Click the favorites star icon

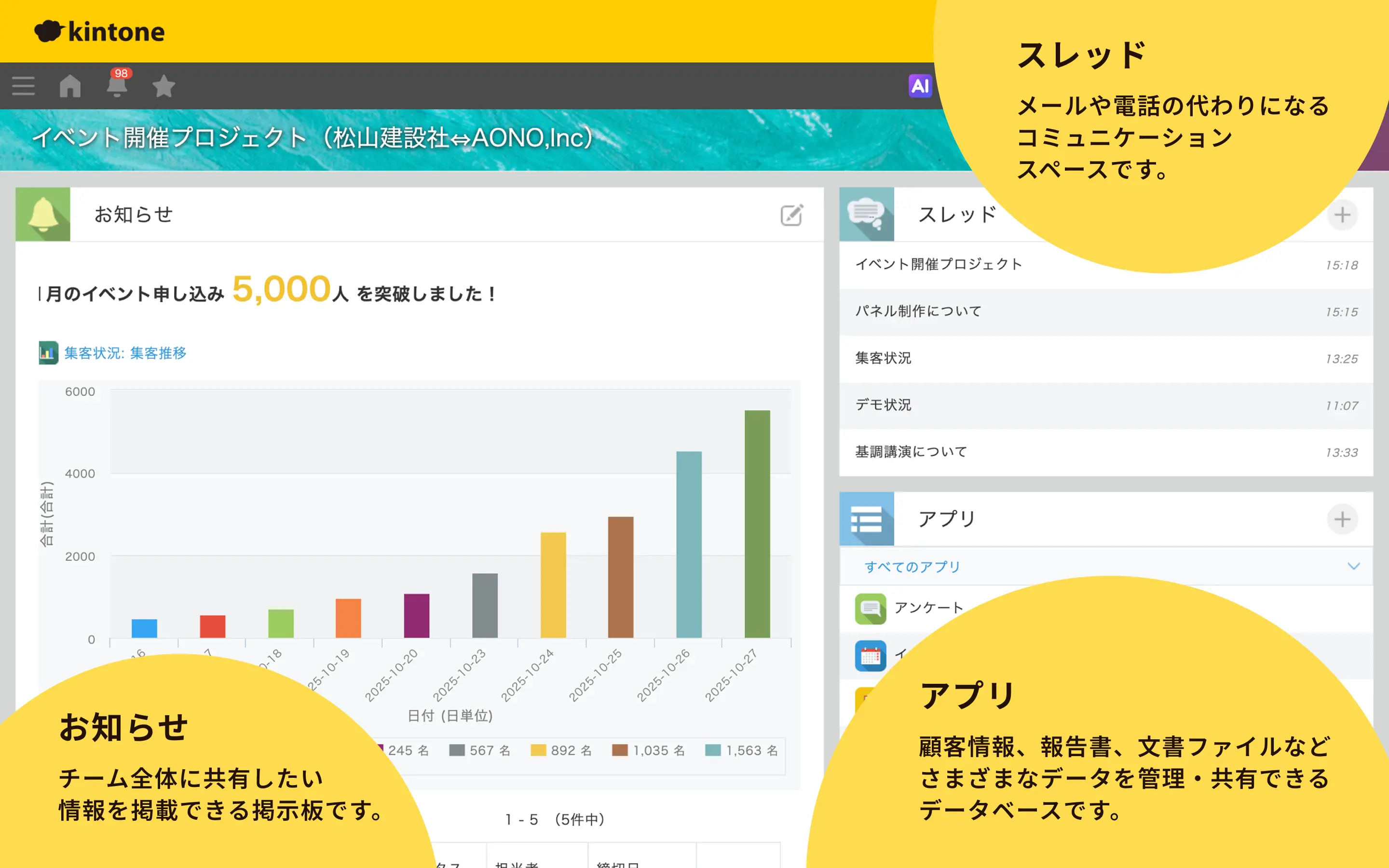point(163,86)
